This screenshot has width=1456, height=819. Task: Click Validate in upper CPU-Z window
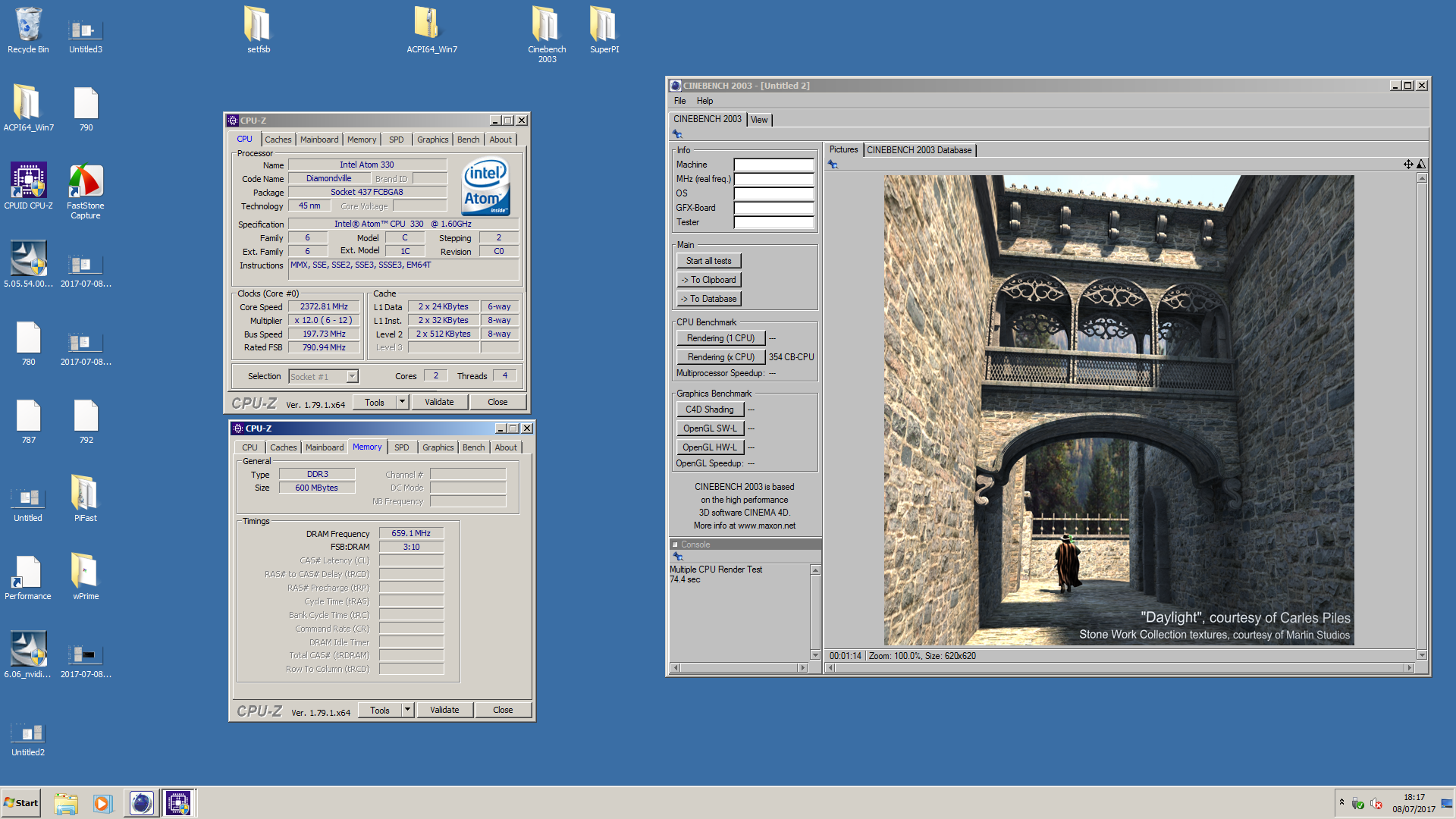pyautogui.click(x=439, y=402)
